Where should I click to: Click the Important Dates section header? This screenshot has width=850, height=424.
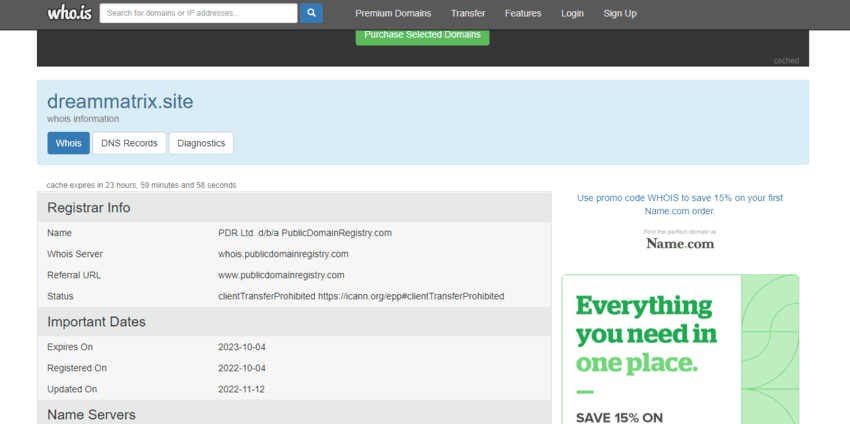(x=96, y=322)
